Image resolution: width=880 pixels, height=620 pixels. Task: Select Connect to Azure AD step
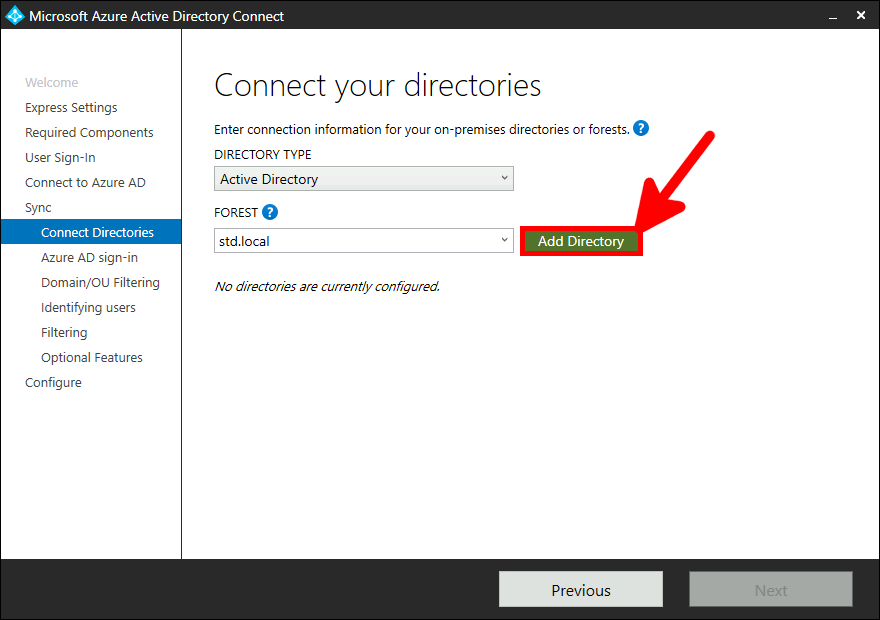pyautogui.click(x=85, y=182)
